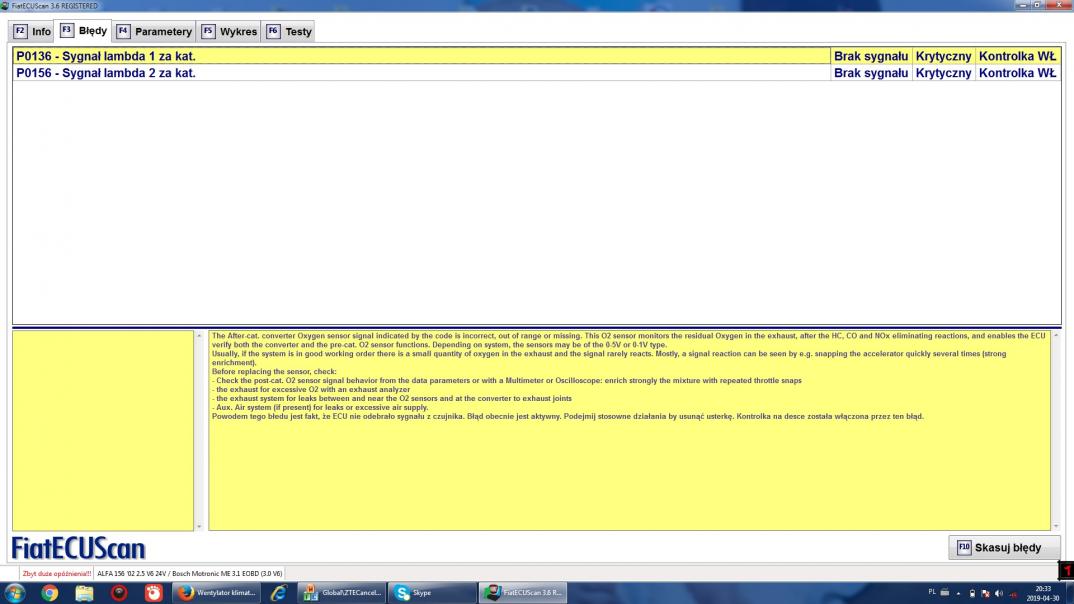Viewport: 1074px width, 604px height.
Task: Open the Info tab
Action: (32, 32)
